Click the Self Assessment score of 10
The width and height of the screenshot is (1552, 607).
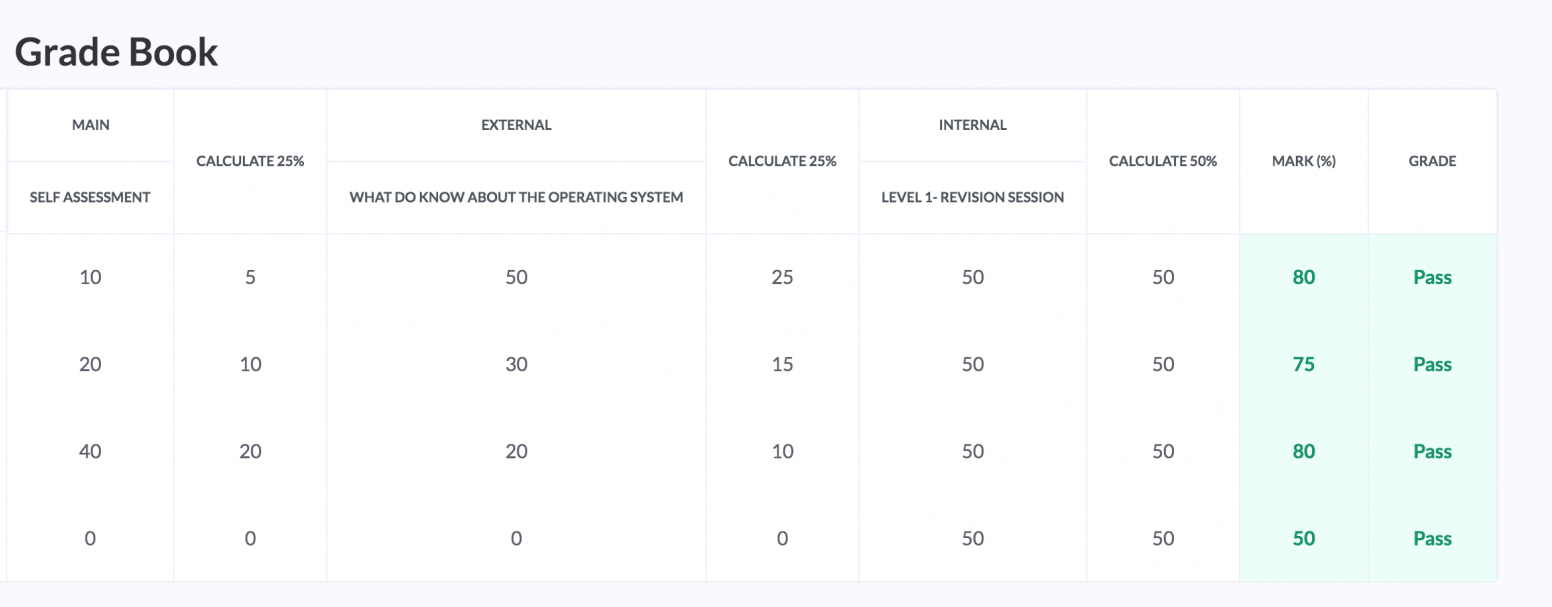[x=90, y=278]
